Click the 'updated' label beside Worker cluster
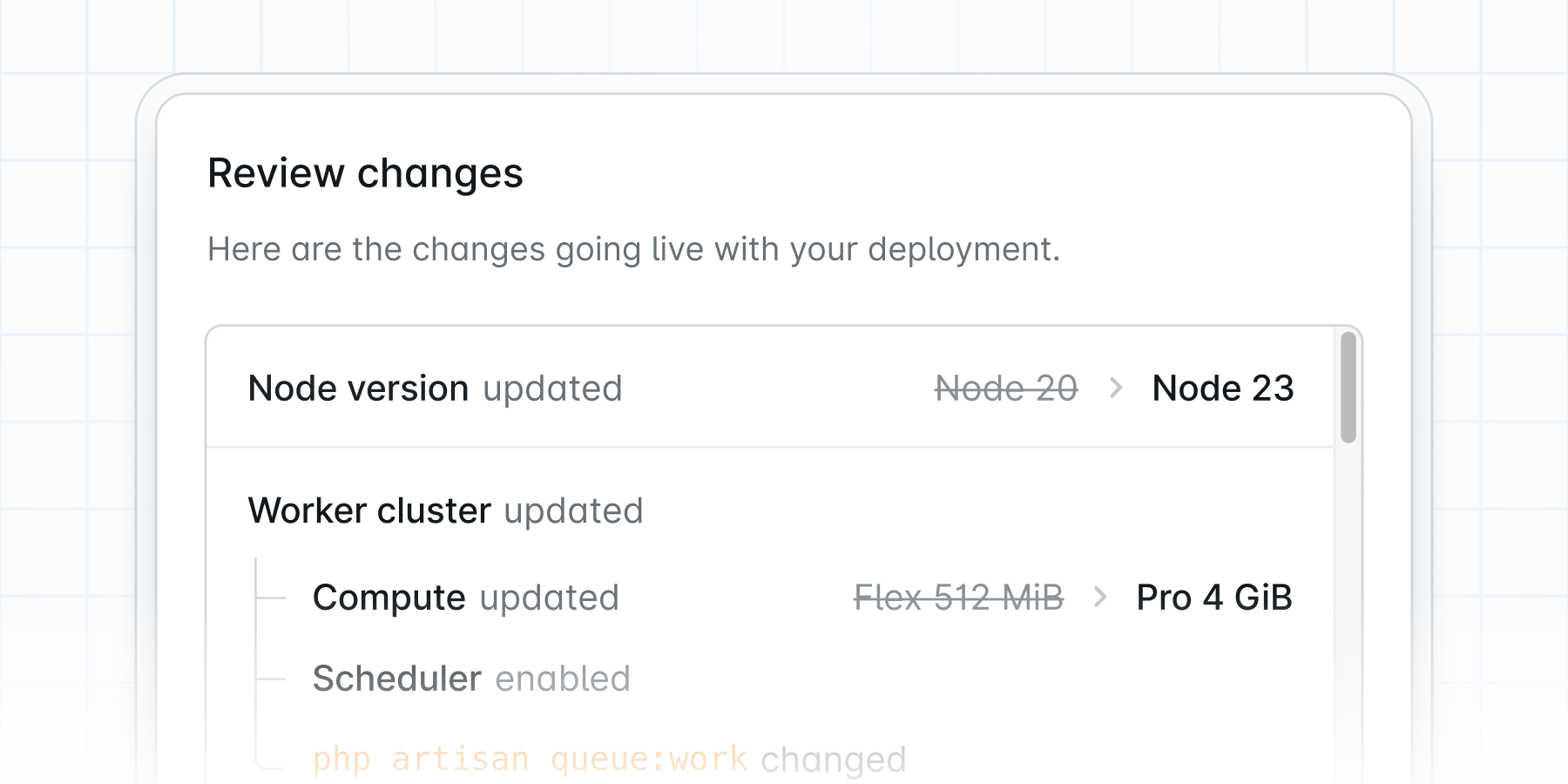The height and width of the screenshot is (784, 1568). coord(573,511)
